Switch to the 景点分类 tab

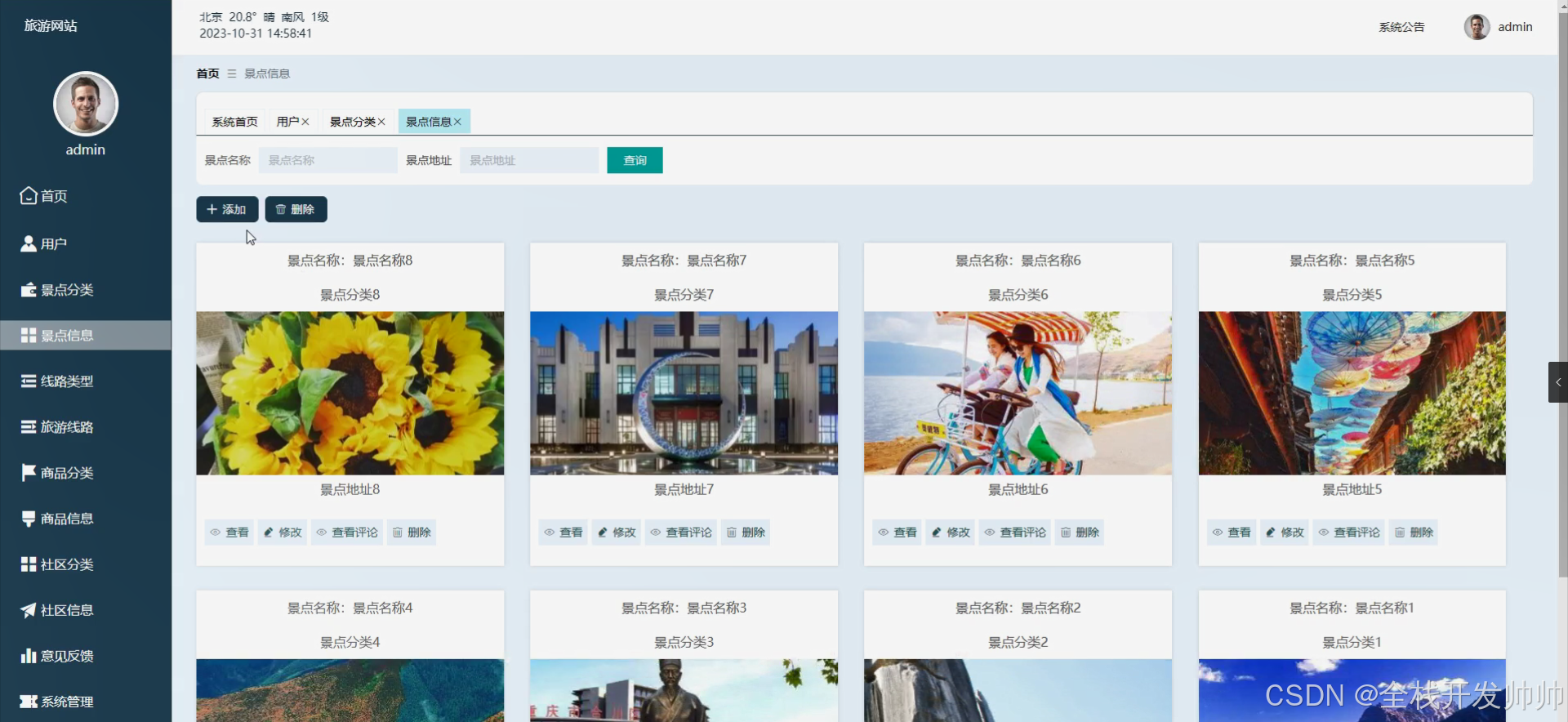tap(352, 122)
